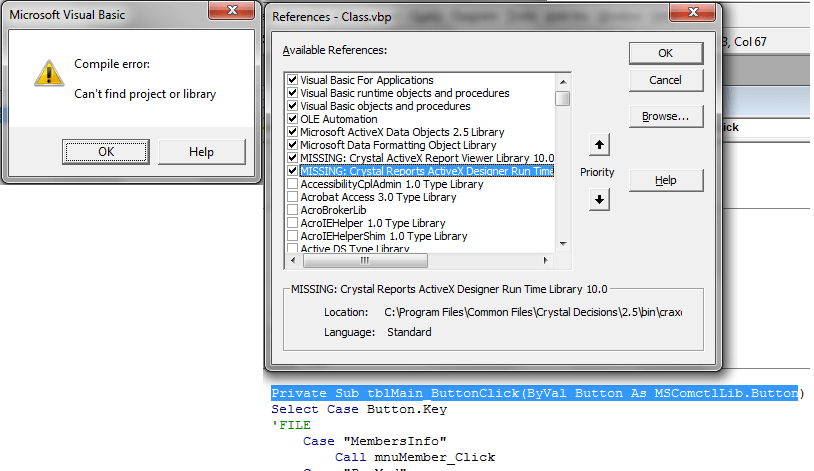Uncheck MISSING Crystal ActiveX Report Viewer Library
Screen dimensions: 814x471
[x=292, y=158]
